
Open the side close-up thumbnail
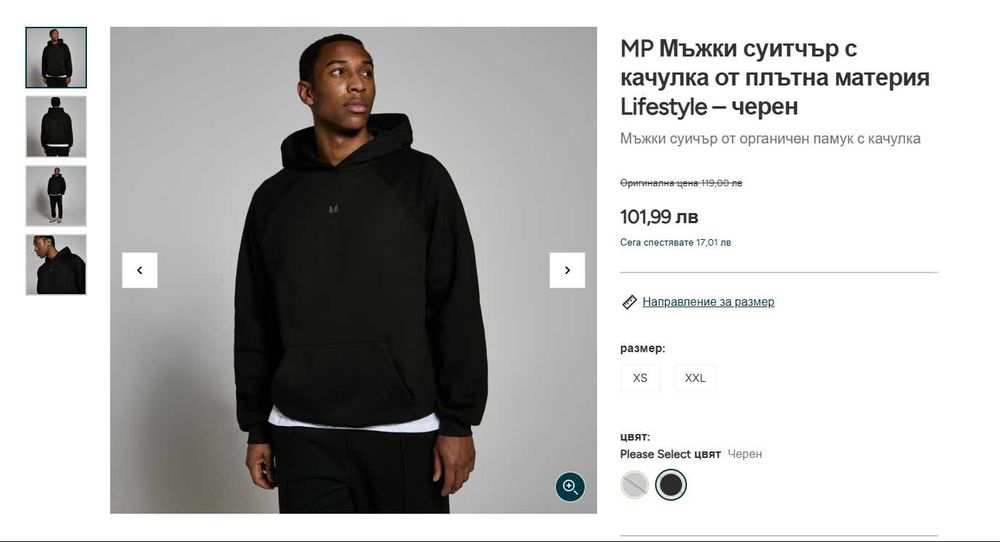[x=56, y=265]
